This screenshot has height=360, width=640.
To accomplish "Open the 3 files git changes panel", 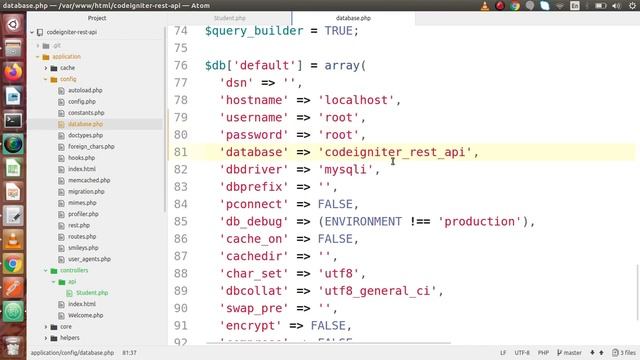I will click(624, 353).
